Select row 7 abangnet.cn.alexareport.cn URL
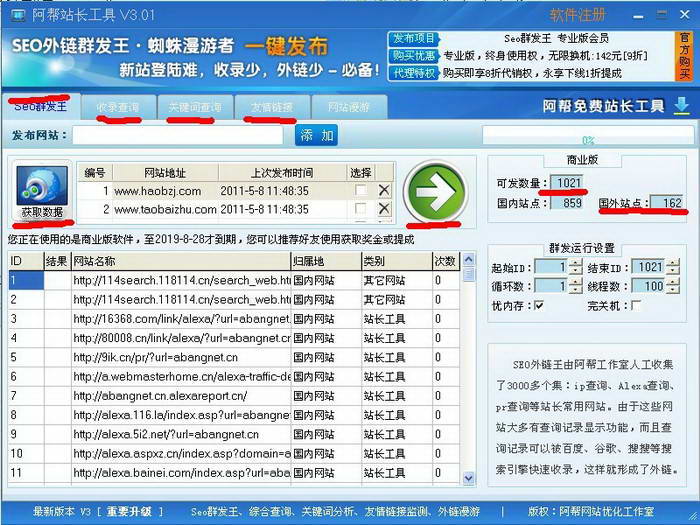 click(x=234, y=396)
